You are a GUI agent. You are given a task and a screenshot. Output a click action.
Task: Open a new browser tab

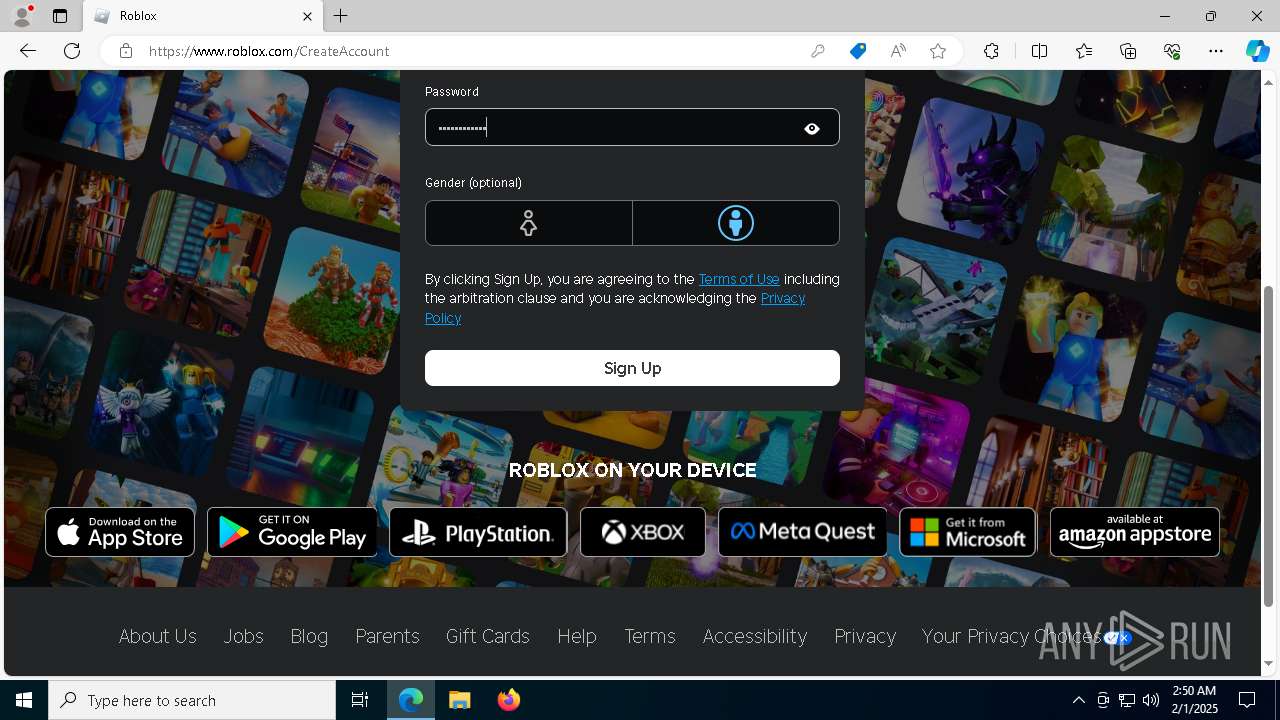[341, 16]
